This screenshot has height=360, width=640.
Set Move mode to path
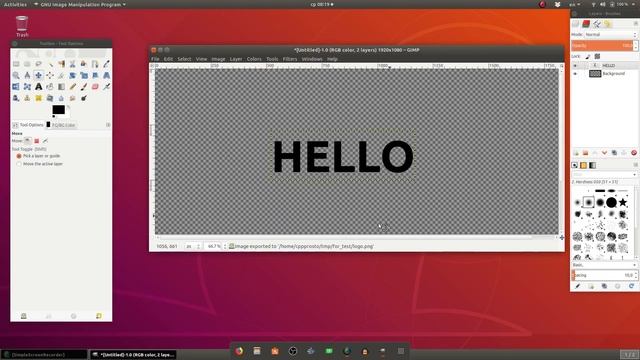pyautogui.click(x=45, y=141)
